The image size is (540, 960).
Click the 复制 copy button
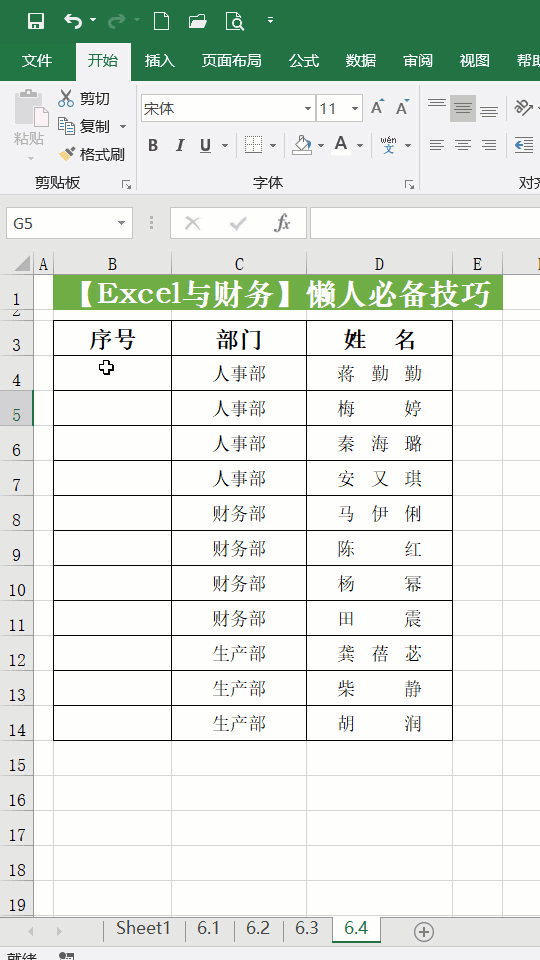84,126
